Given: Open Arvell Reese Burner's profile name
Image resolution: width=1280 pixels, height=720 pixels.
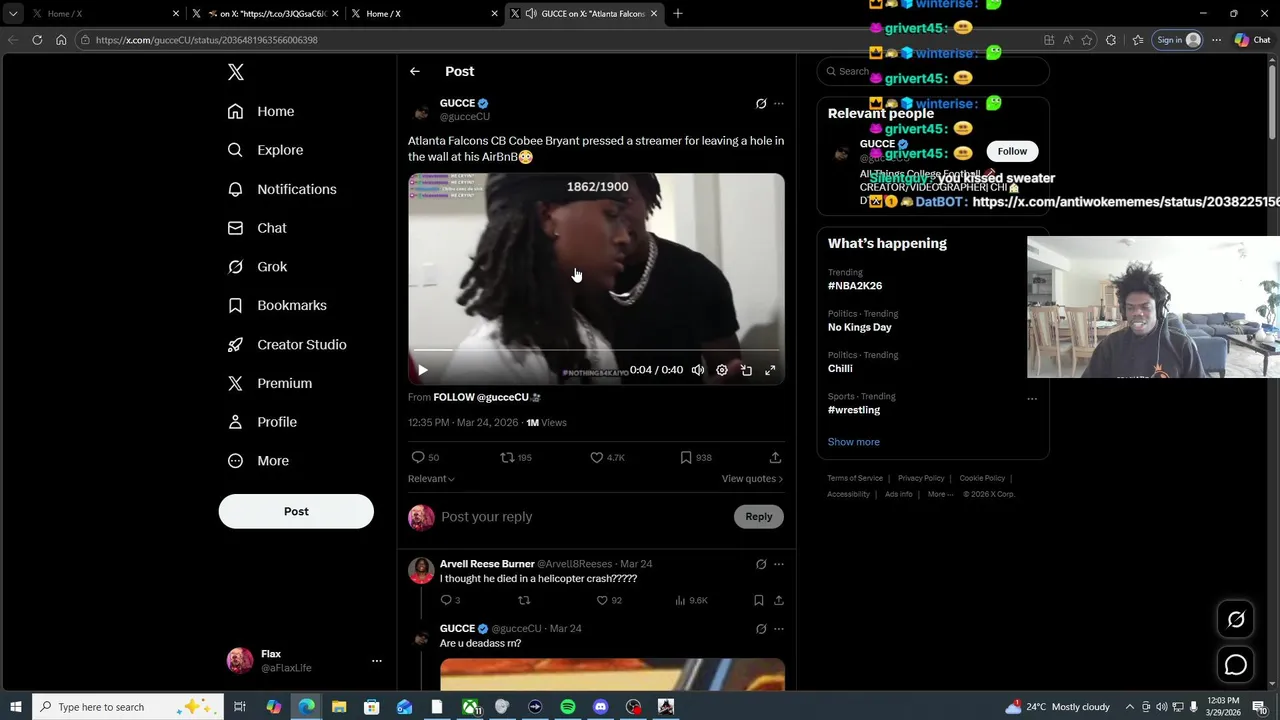Looking at the screenshot, I should pos(487,564).
